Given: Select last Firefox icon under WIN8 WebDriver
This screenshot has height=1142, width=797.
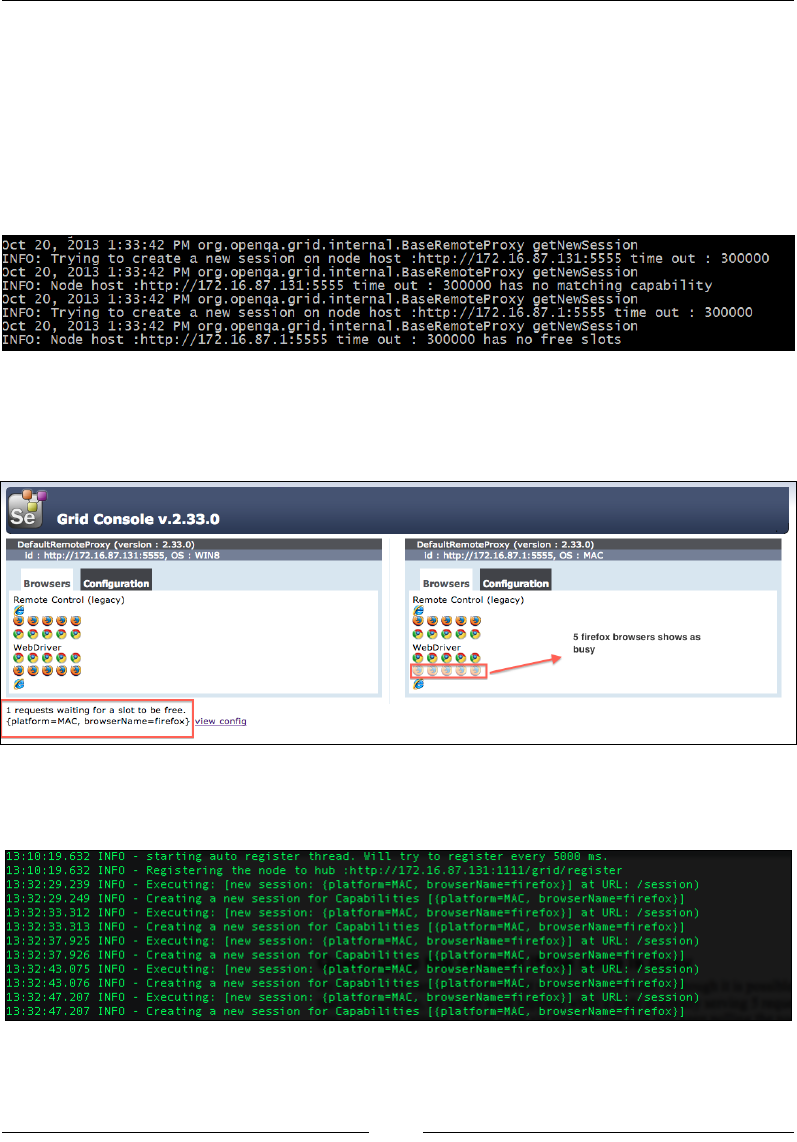Looking at the screenshot, I should [76, 670].
